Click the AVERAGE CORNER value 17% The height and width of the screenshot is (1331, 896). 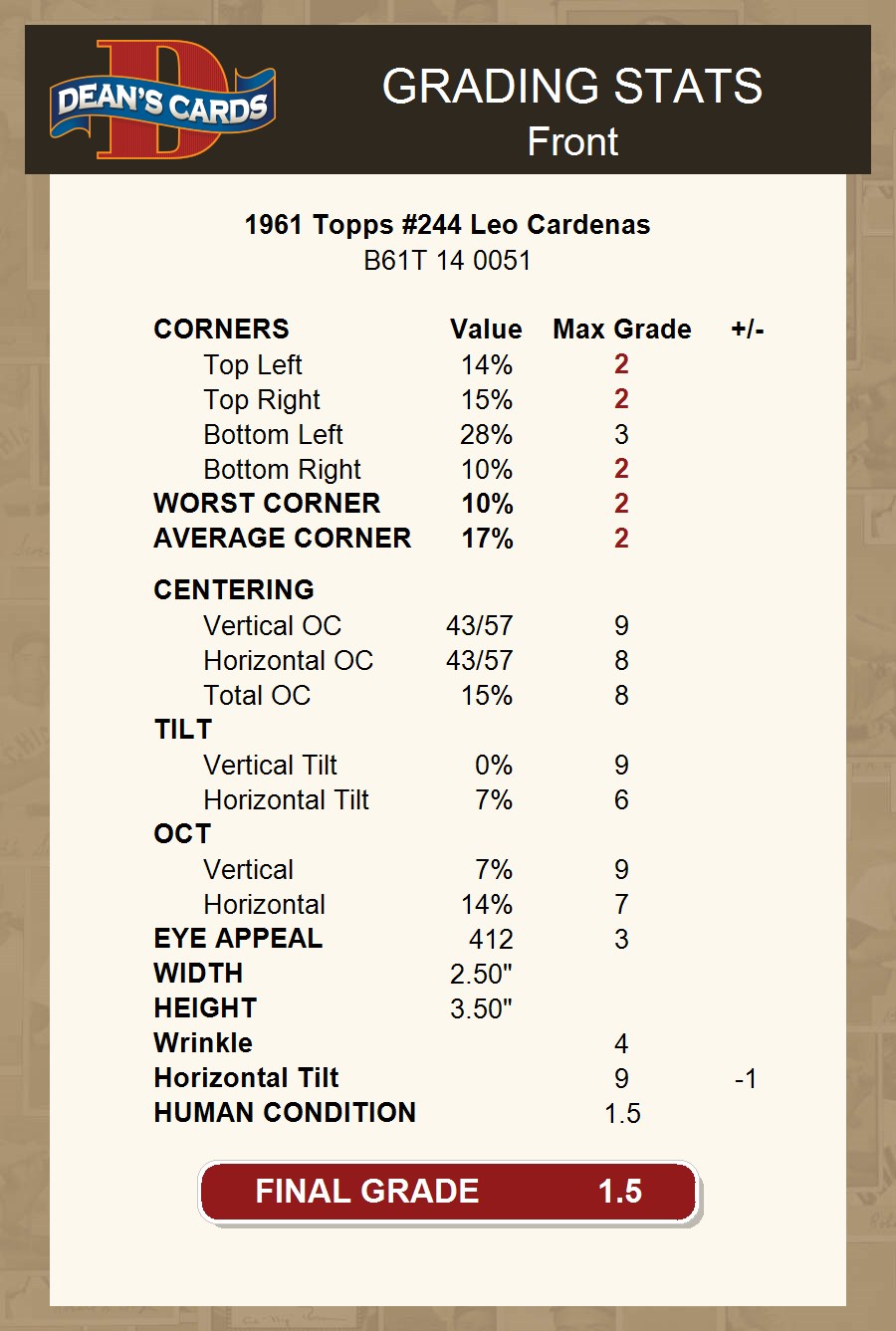click(487, 539)
